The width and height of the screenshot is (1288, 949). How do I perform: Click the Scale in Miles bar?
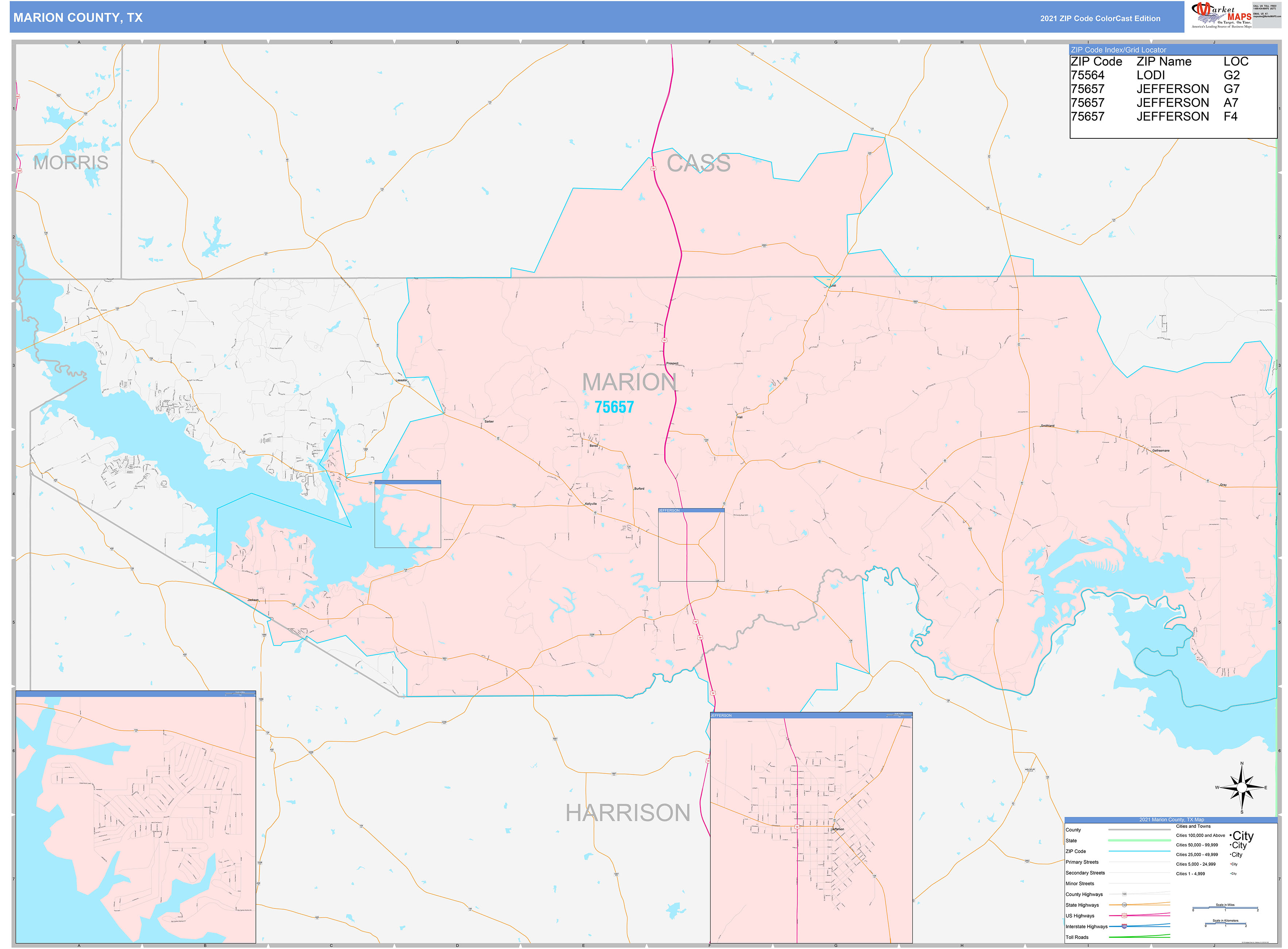pos(1225,908)
